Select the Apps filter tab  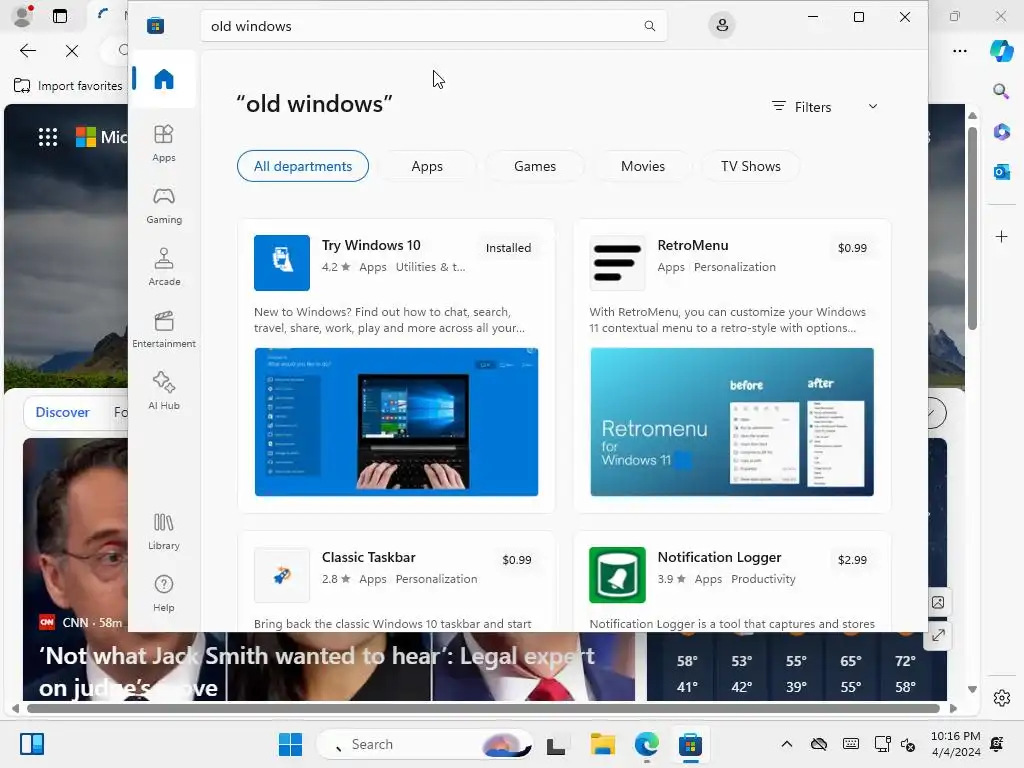pos(427,167)
